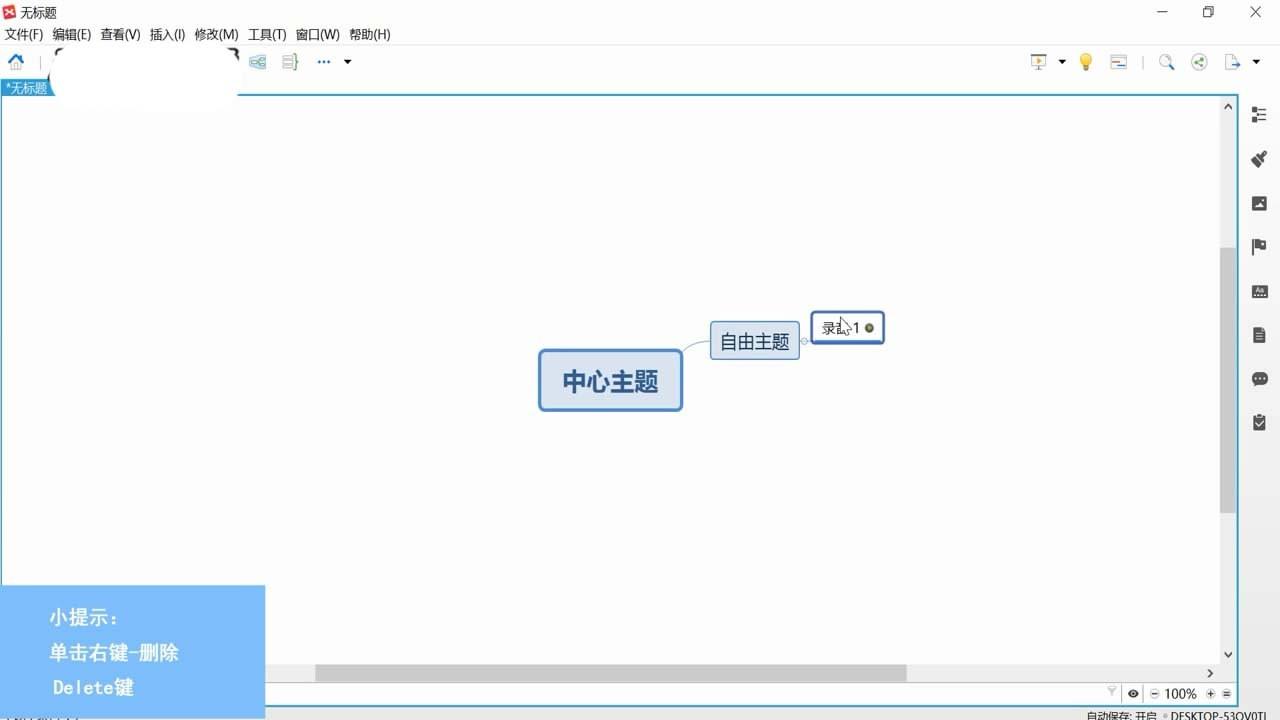Select the search magnifier icon
Image resolution: width=1280 pixels, height=720 pixels.
pyautogui.click(x=1165, y=61)
